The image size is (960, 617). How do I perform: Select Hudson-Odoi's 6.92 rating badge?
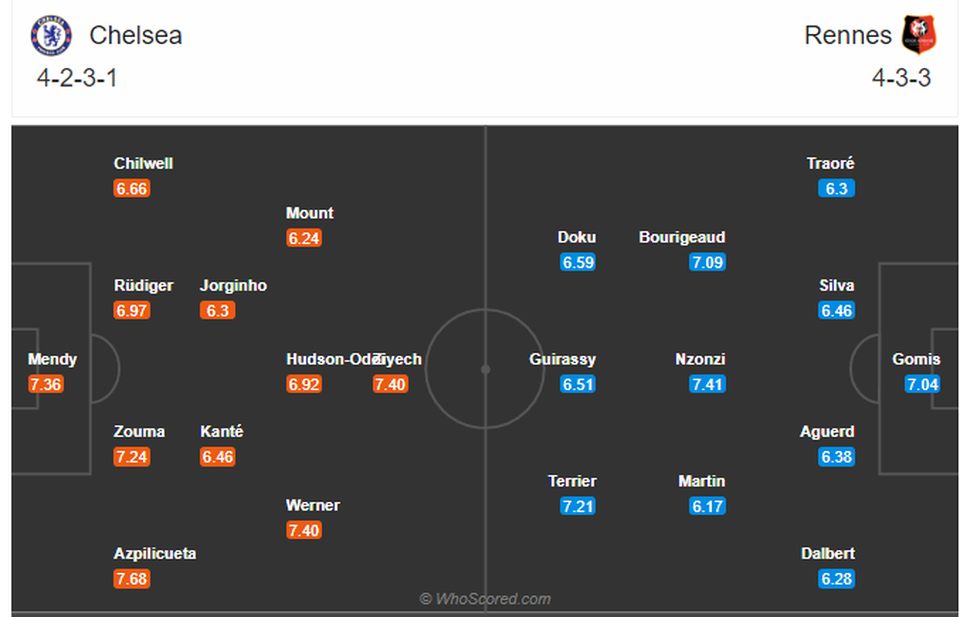point(304,384)
